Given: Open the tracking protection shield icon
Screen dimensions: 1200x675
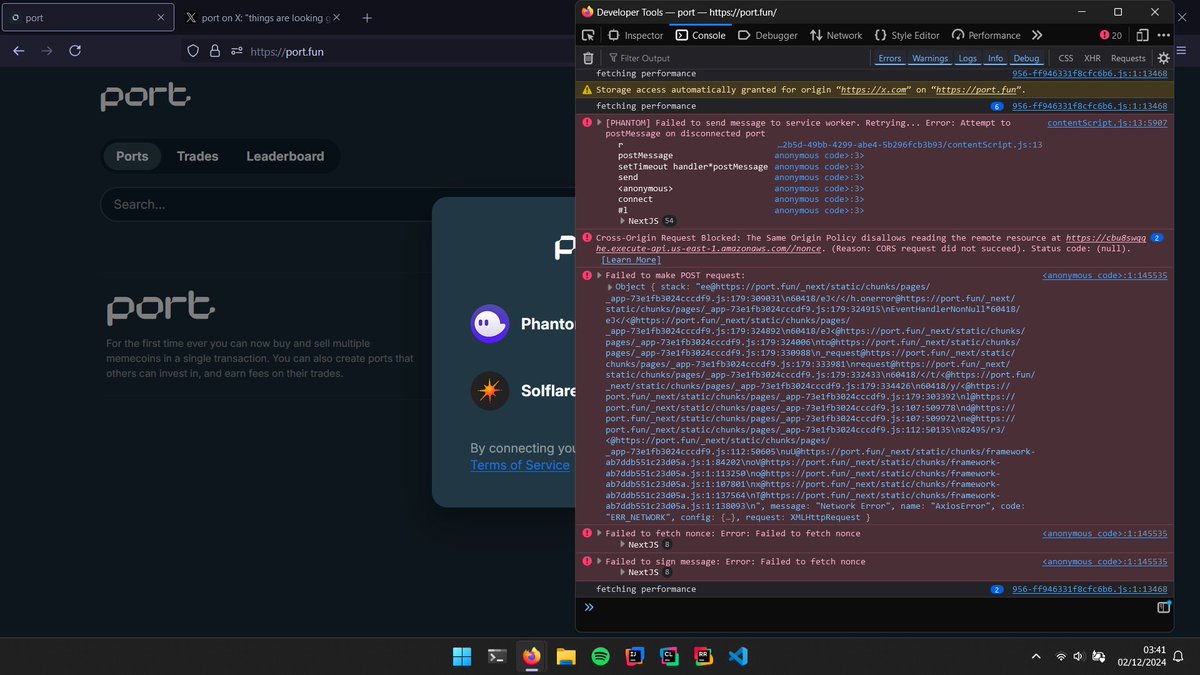Looking at the screenshot, I should [194, 51].
